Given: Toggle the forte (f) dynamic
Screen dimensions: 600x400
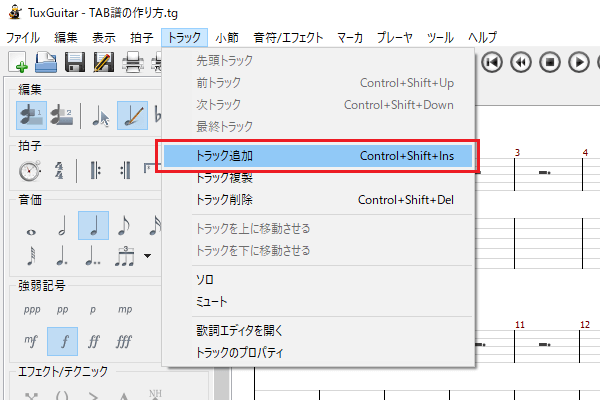Looking at the screenshot, I should tap(63, 341).
